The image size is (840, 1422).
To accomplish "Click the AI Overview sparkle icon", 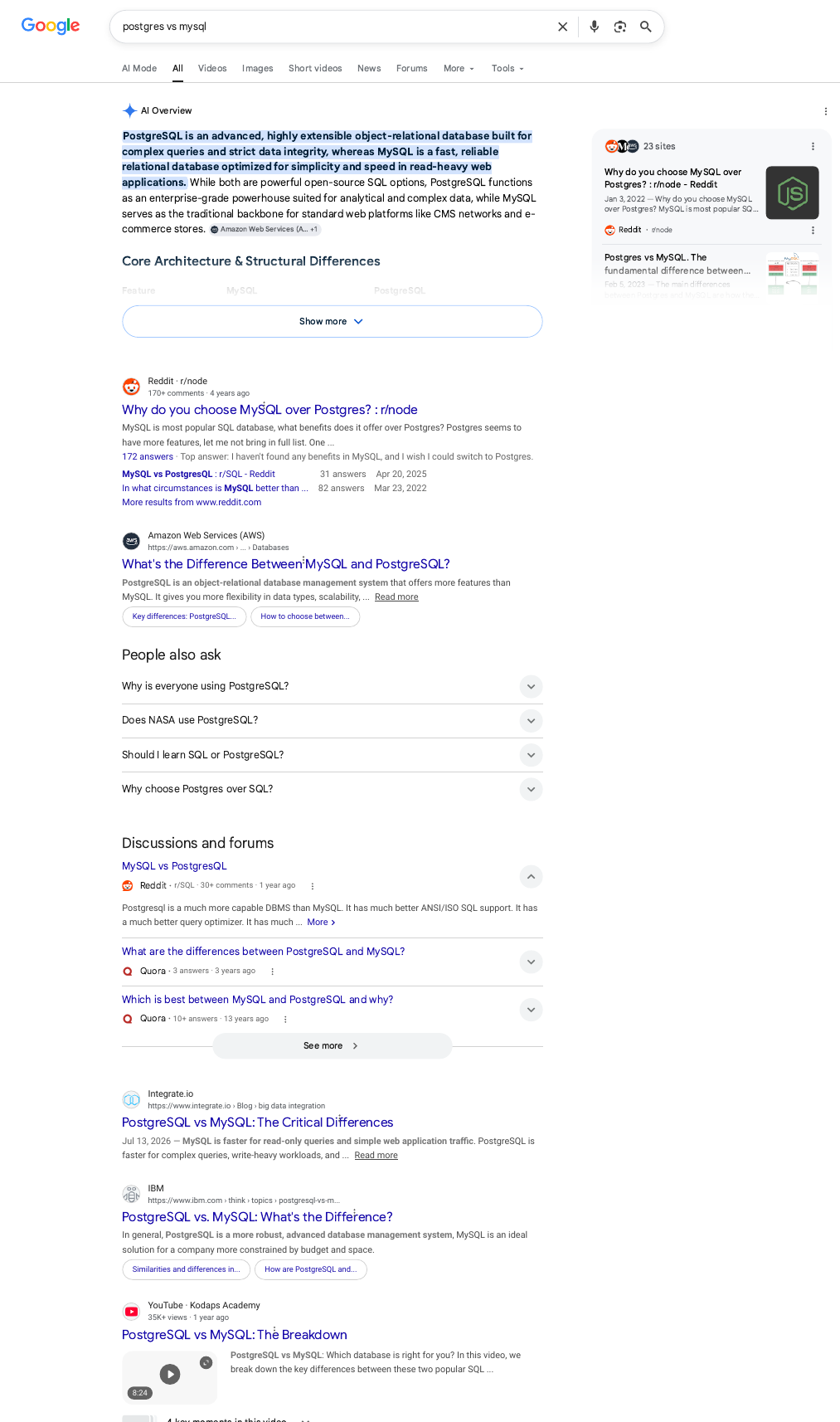I will click(129, 110).
